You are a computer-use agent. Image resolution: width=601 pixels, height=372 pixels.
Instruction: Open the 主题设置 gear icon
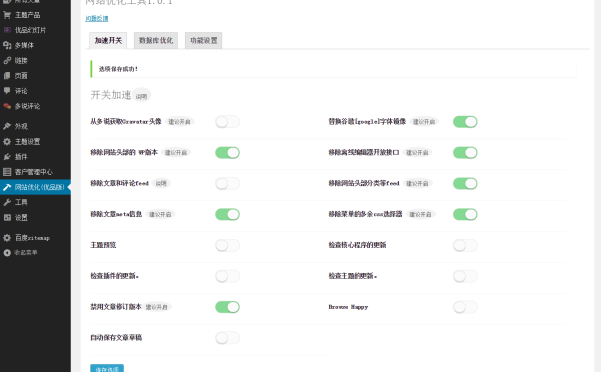[x=7, y=141]
